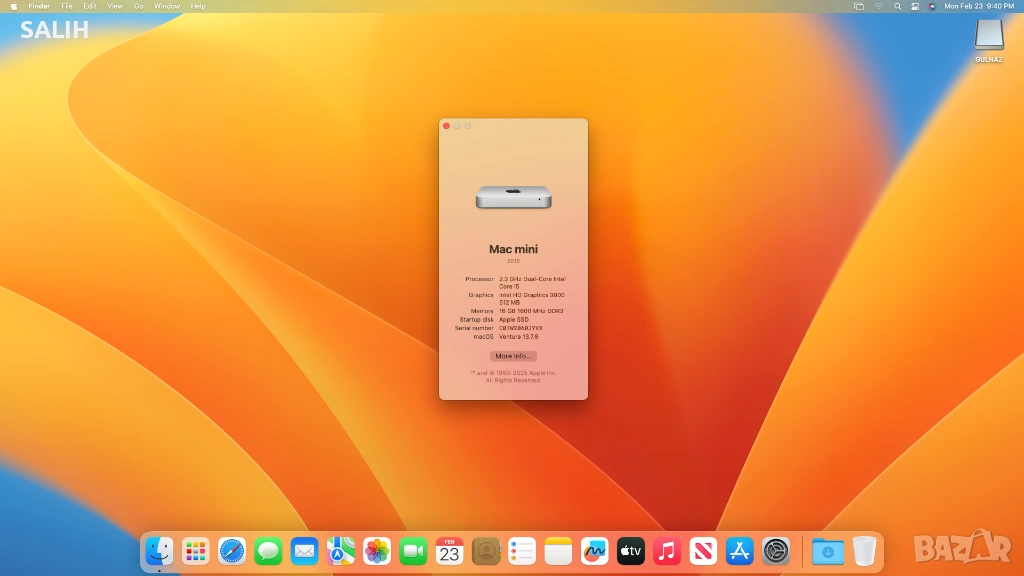1024x576 pixels.
Task: Open the Apple menu
Action: click(14, 6)
